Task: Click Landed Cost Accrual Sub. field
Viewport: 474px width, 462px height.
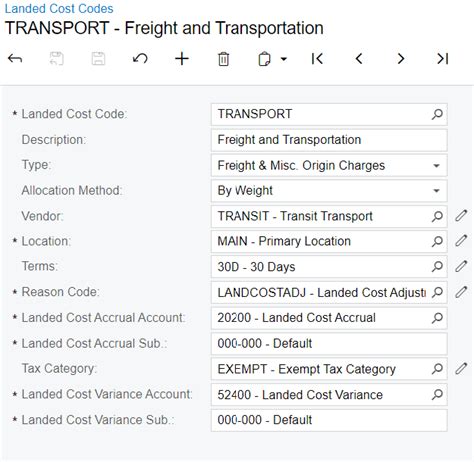Action: 329,343
